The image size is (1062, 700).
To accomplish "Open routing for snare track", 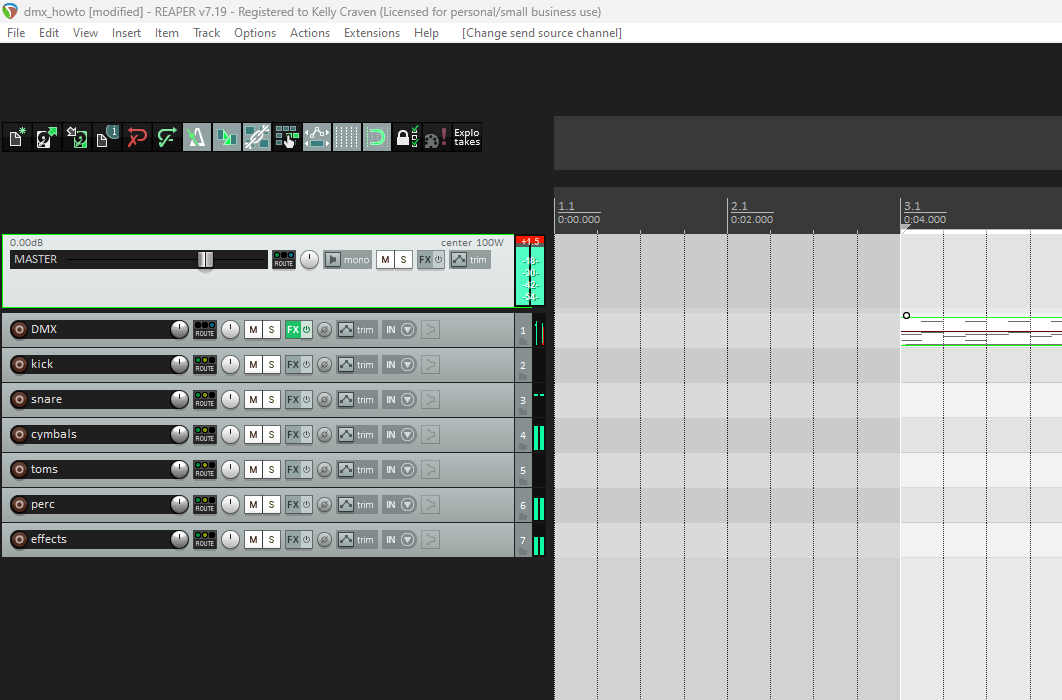I will coord(205,399).
